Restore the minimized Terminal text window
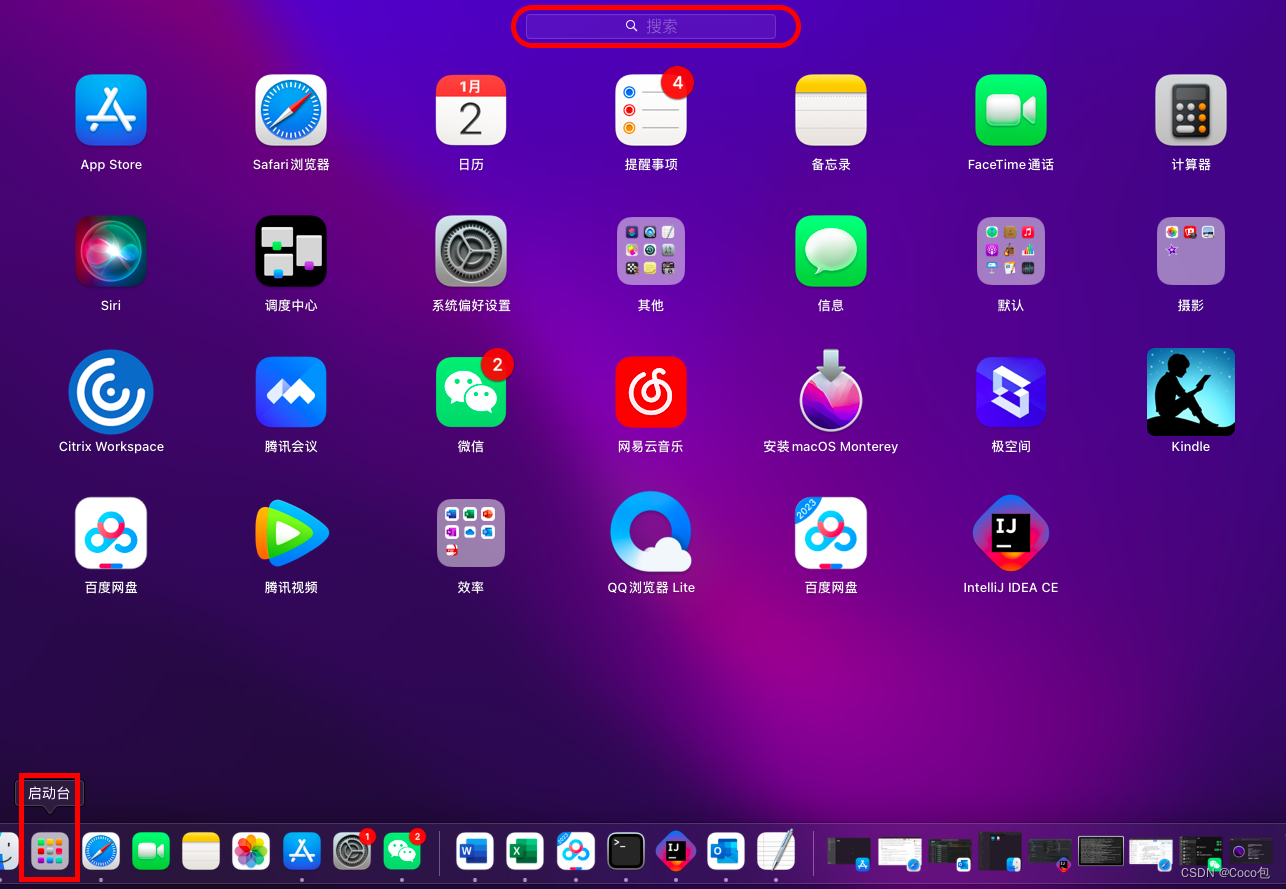The image size is (1286, 889). [1101, 851]
